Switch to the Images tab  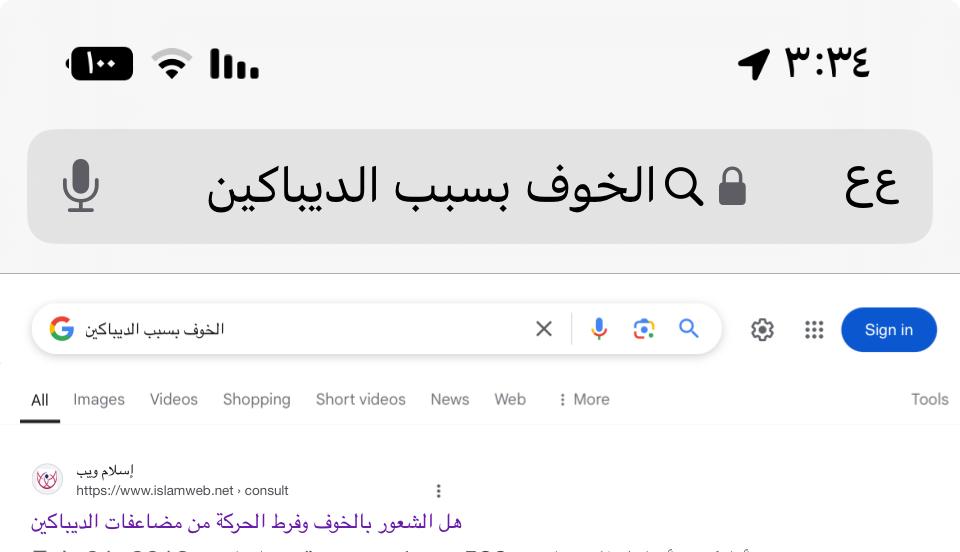(x=99, y=400)
